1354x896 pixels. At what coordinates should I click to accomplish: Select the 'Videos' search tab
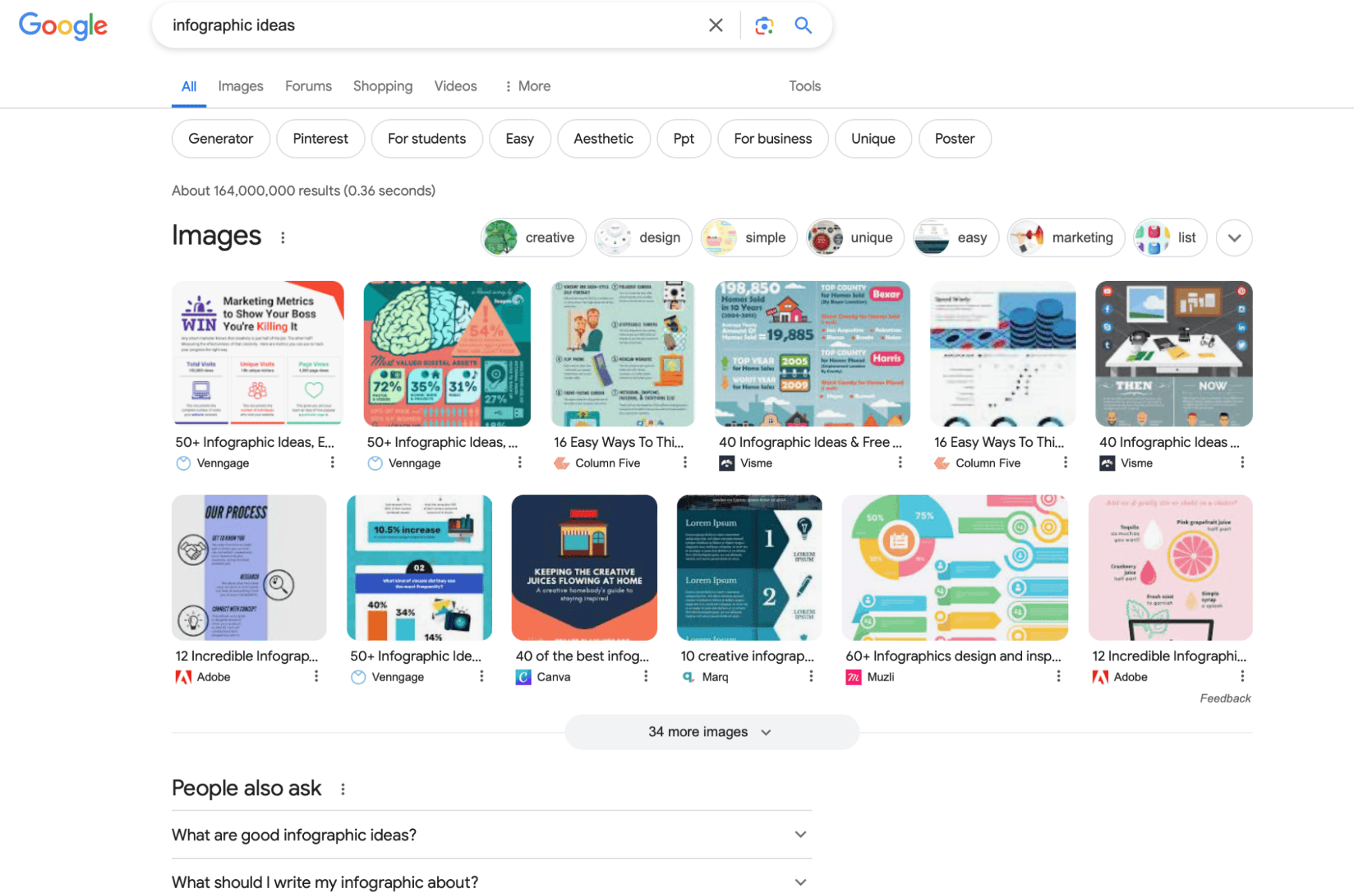454,85
